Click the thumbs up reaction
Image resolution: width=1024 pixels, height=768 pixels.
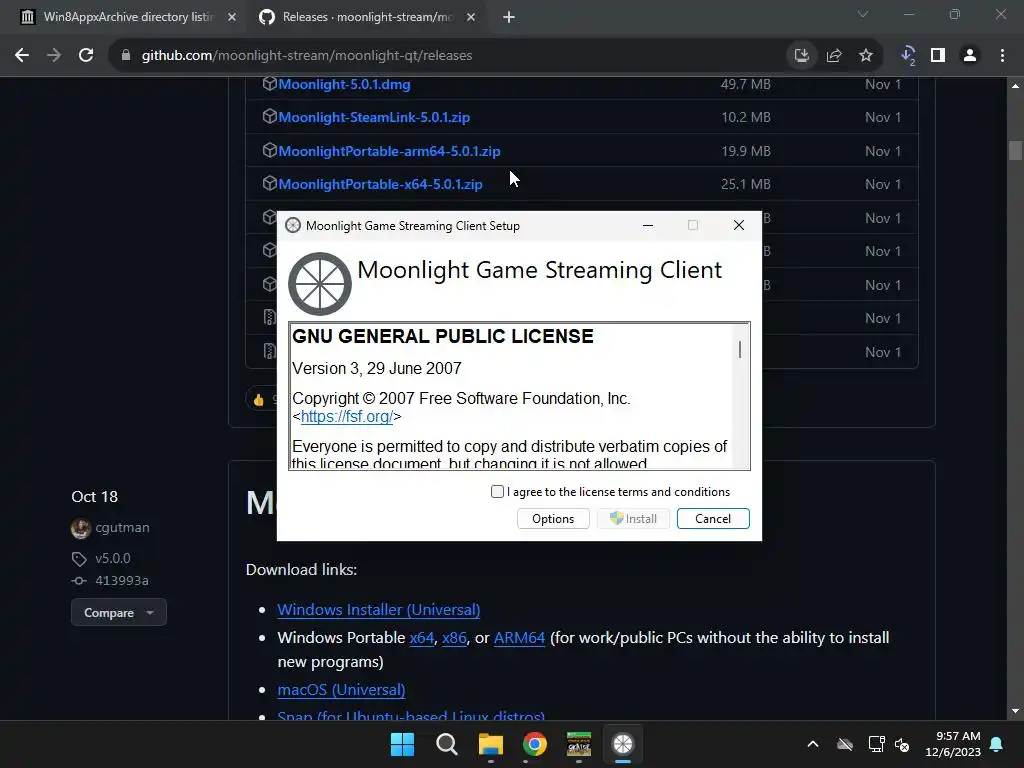coord(261,399)
